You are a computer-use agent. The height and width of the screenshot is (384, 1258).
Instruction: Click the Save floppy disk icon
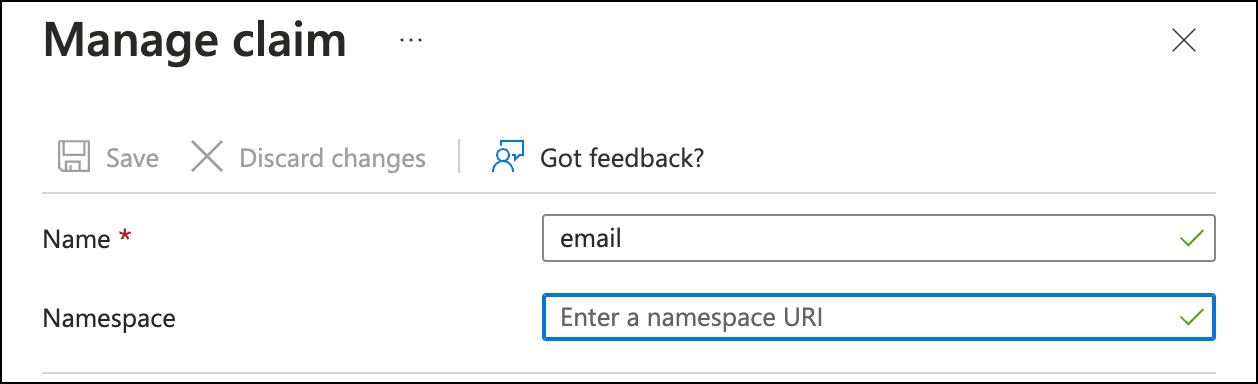(73, 157)
